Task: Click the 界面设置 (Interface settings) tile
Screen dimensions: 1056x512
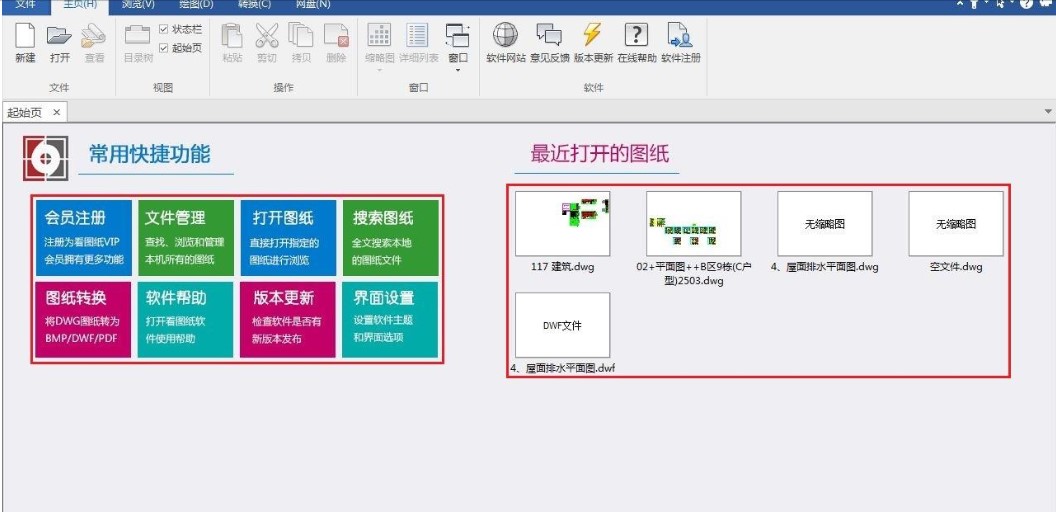Action: [391, 319]
